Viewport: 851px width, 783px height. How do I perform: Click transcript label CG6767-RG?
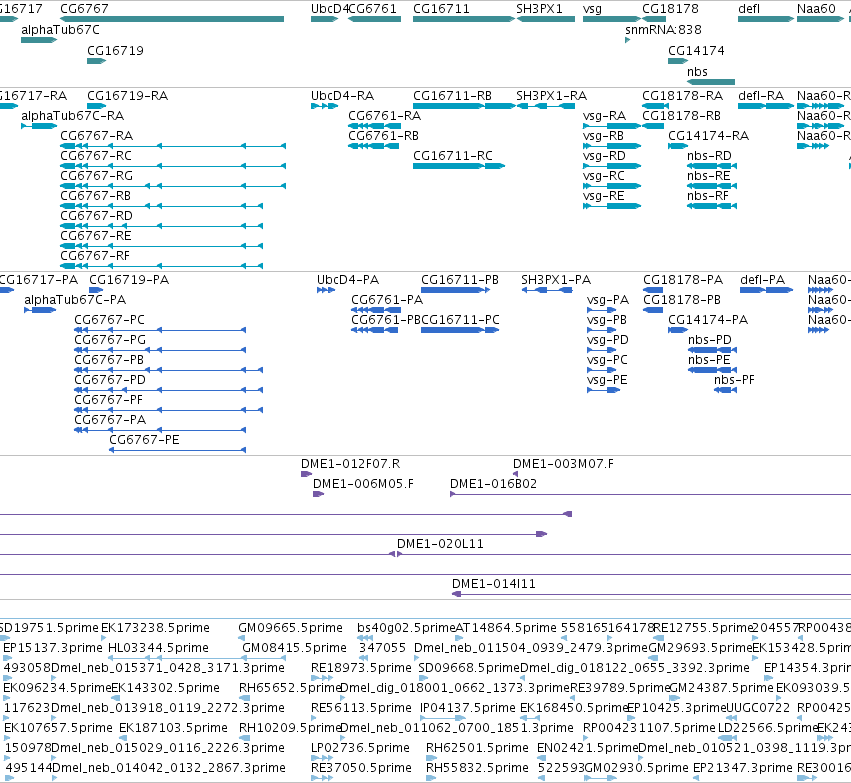click(97, 176)
